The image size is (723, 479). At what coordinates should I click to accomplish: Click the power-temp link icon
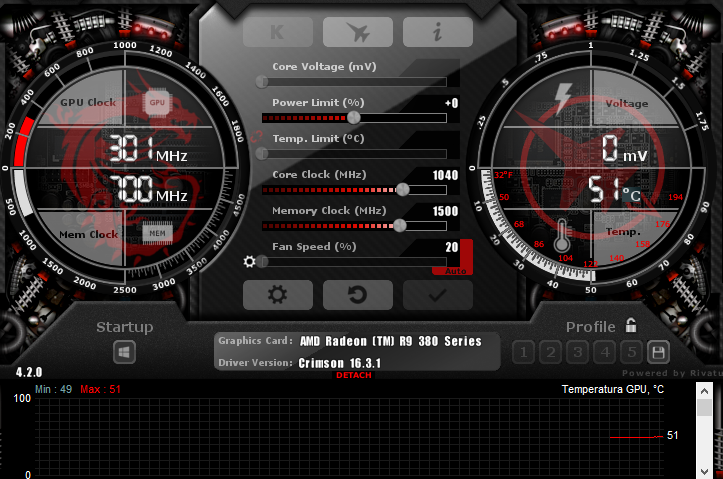(256, 137)
